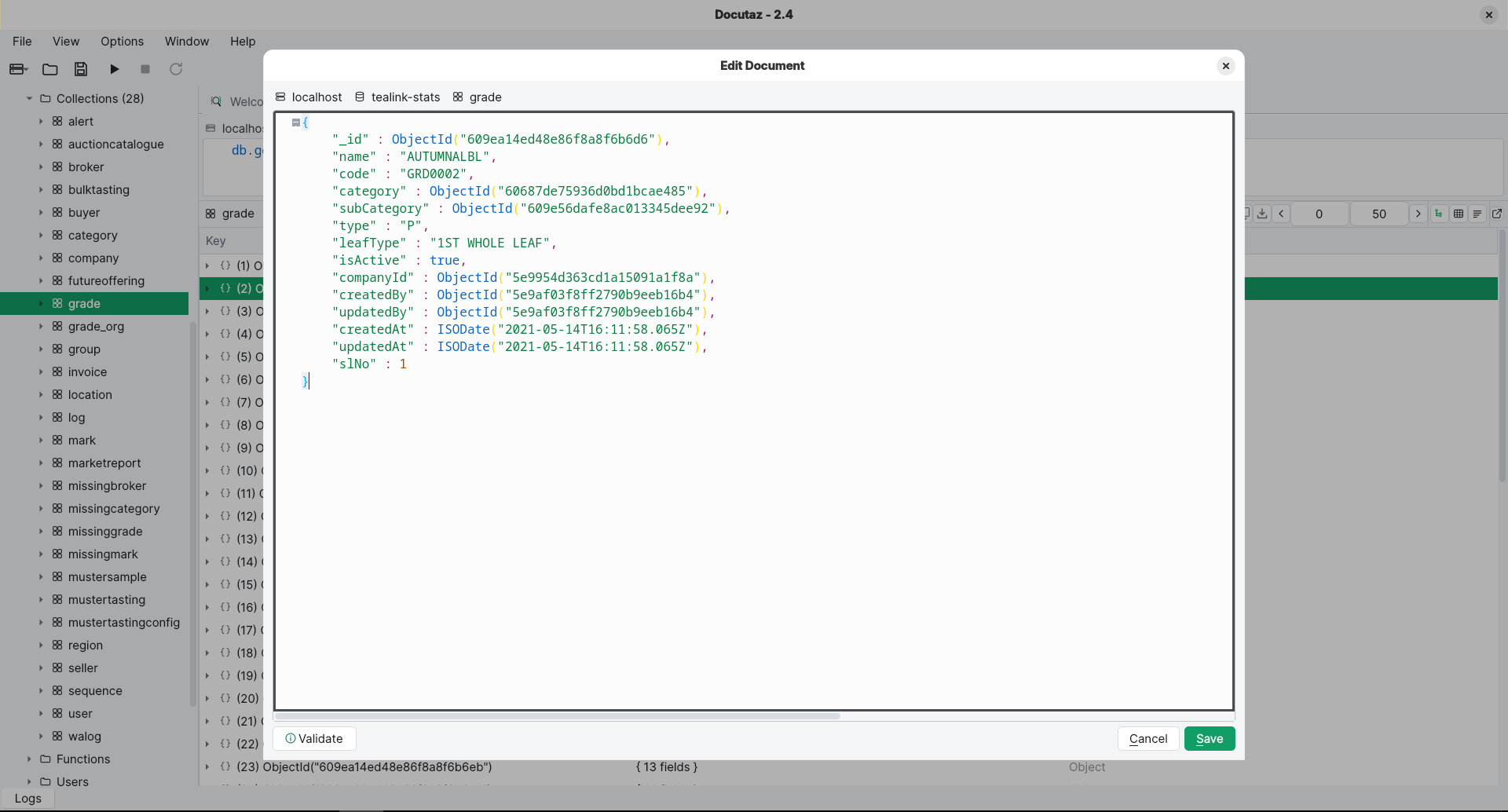Click the "AUTUMNALBL" name value

[445, 156]
